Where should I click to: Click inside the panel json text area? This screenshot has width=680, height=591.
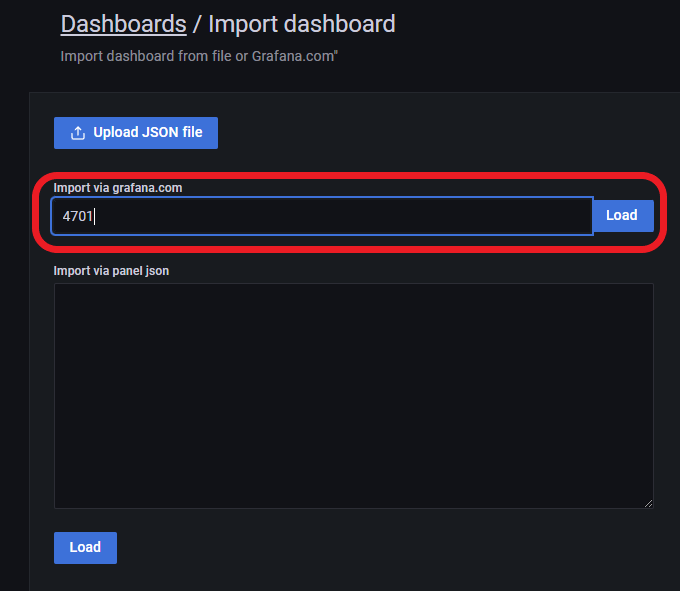[353, 395]
